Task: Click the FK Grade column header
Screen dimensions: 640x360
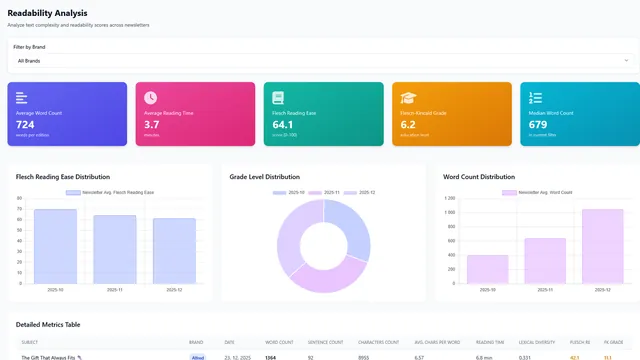Action: 613,342
